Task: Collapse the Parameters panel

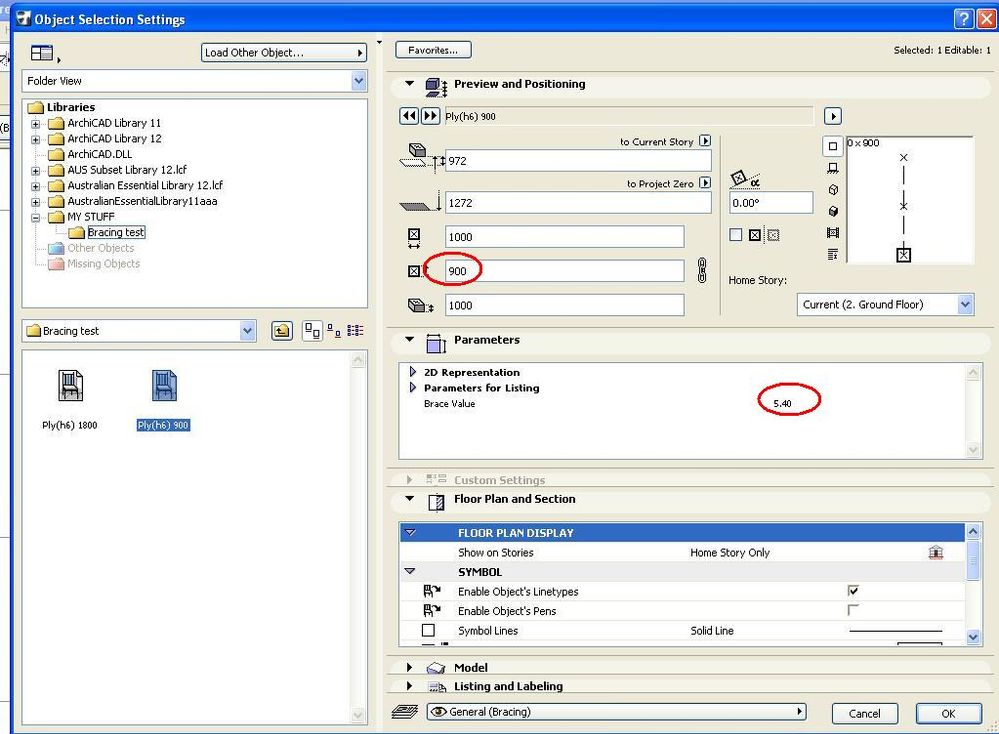Action: (410, 340)
